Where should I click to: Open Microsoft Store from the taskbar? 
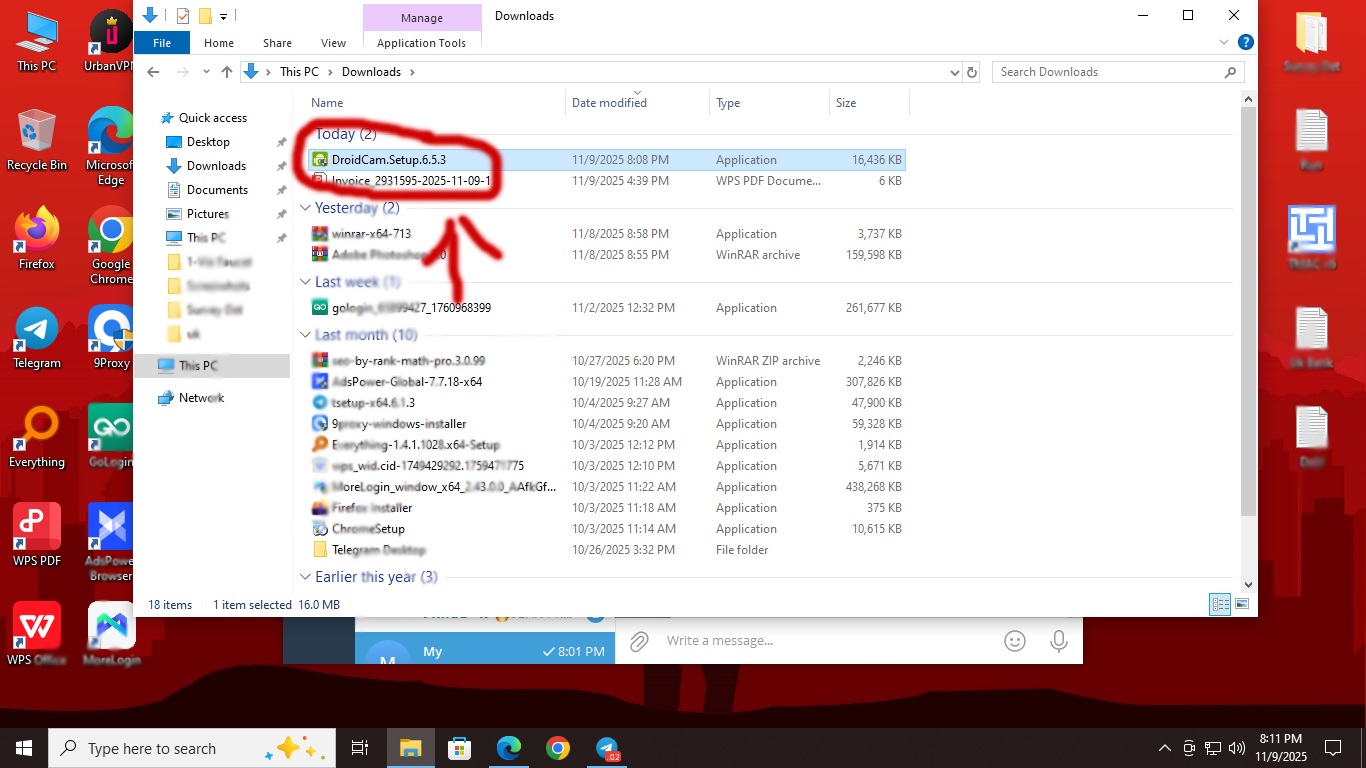[459, 748]
